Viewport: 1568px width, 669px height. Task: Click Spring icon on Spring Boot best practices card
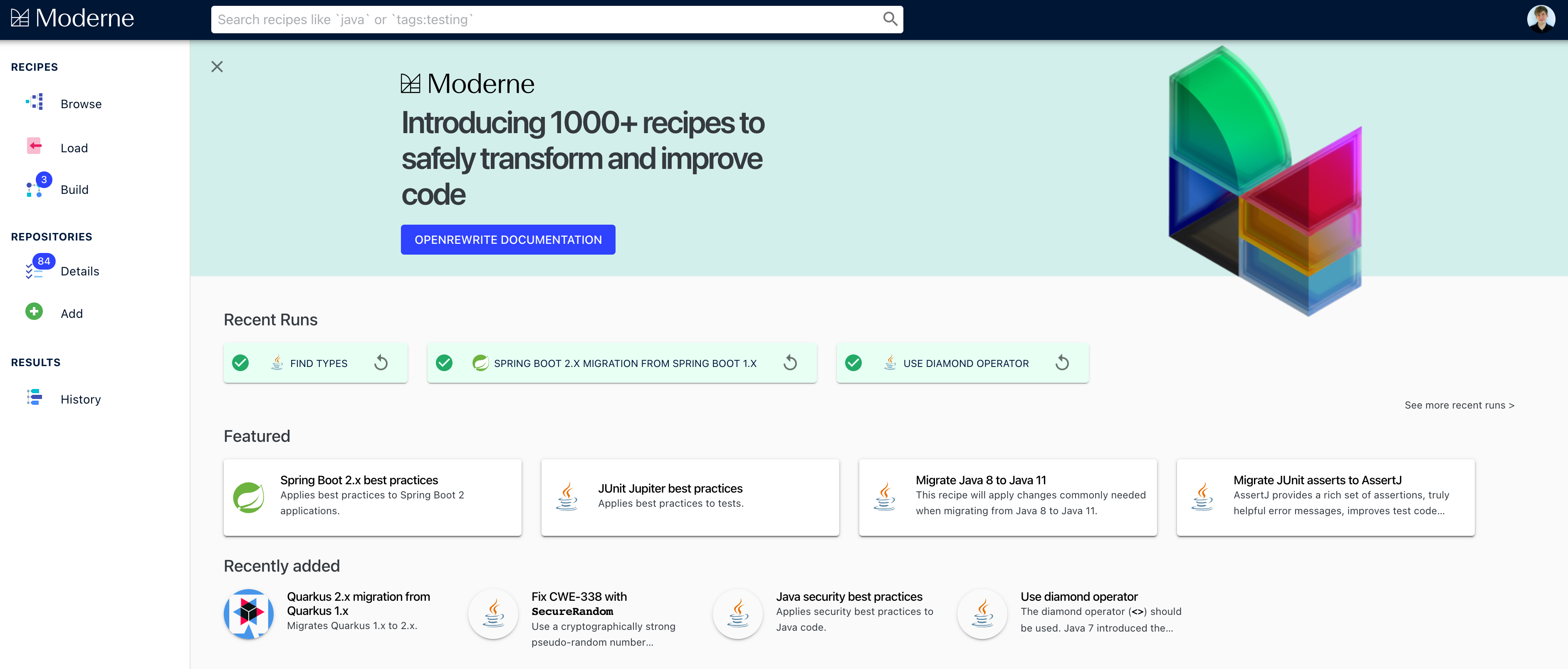pyautogui.click(x=249, y=498)
